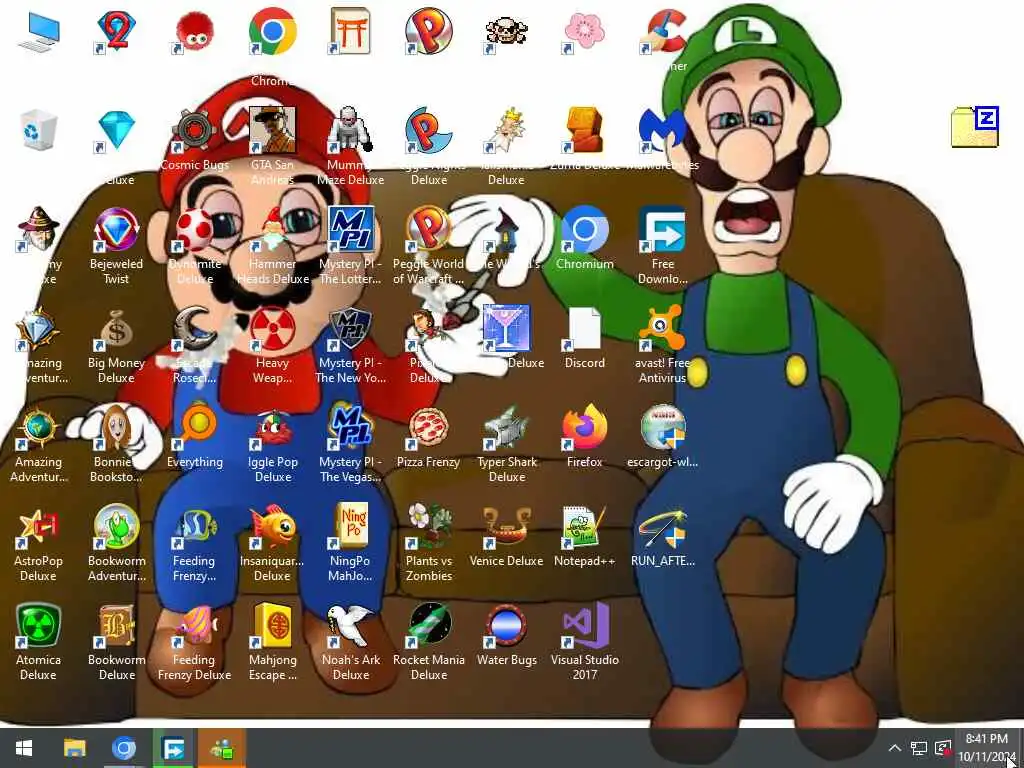Select the Atomica Deluxe icon
The height and width of the screenshot is (768, 1024).
39,641
